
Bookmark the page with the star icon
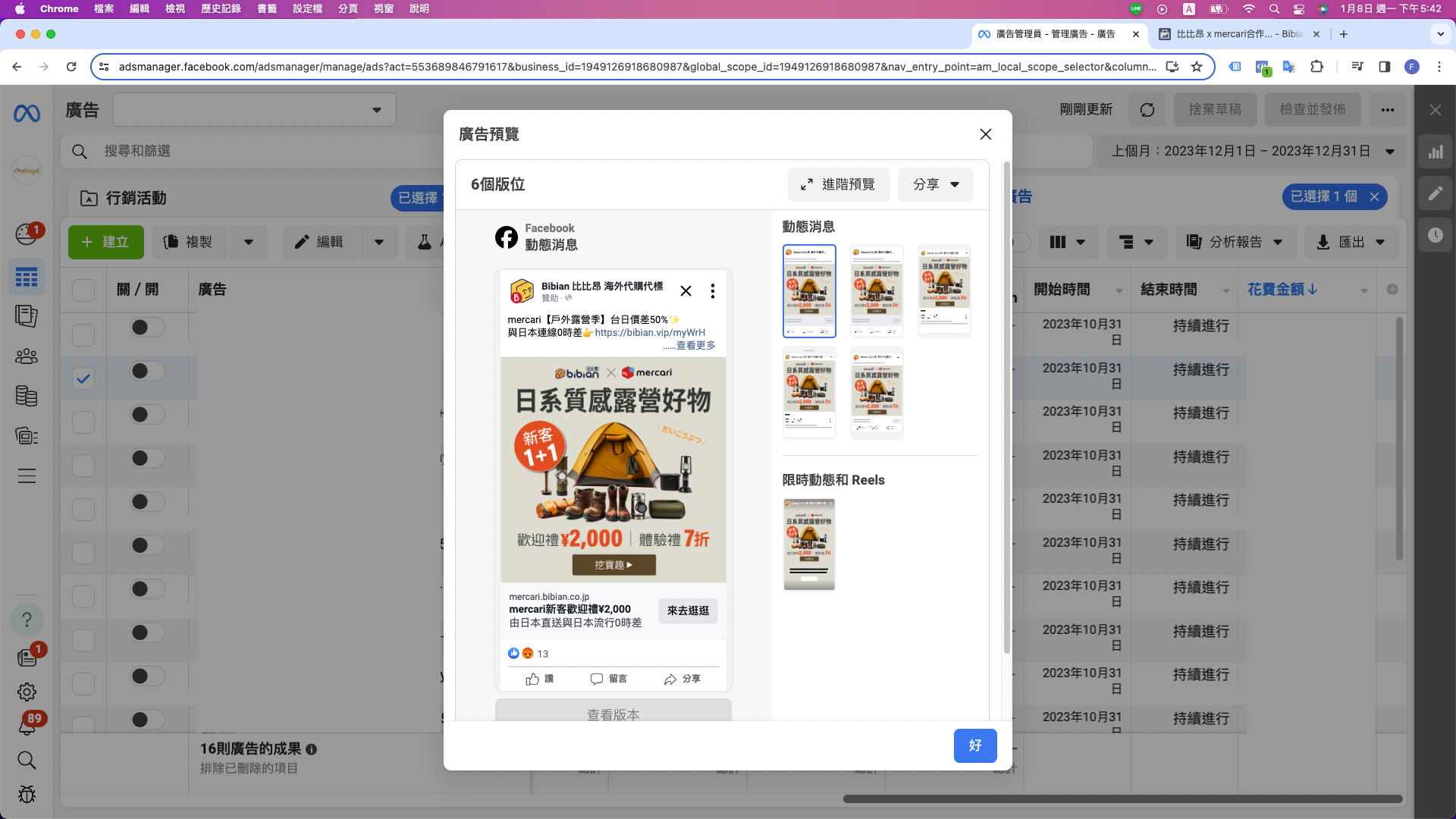[x=1197, y=67]
